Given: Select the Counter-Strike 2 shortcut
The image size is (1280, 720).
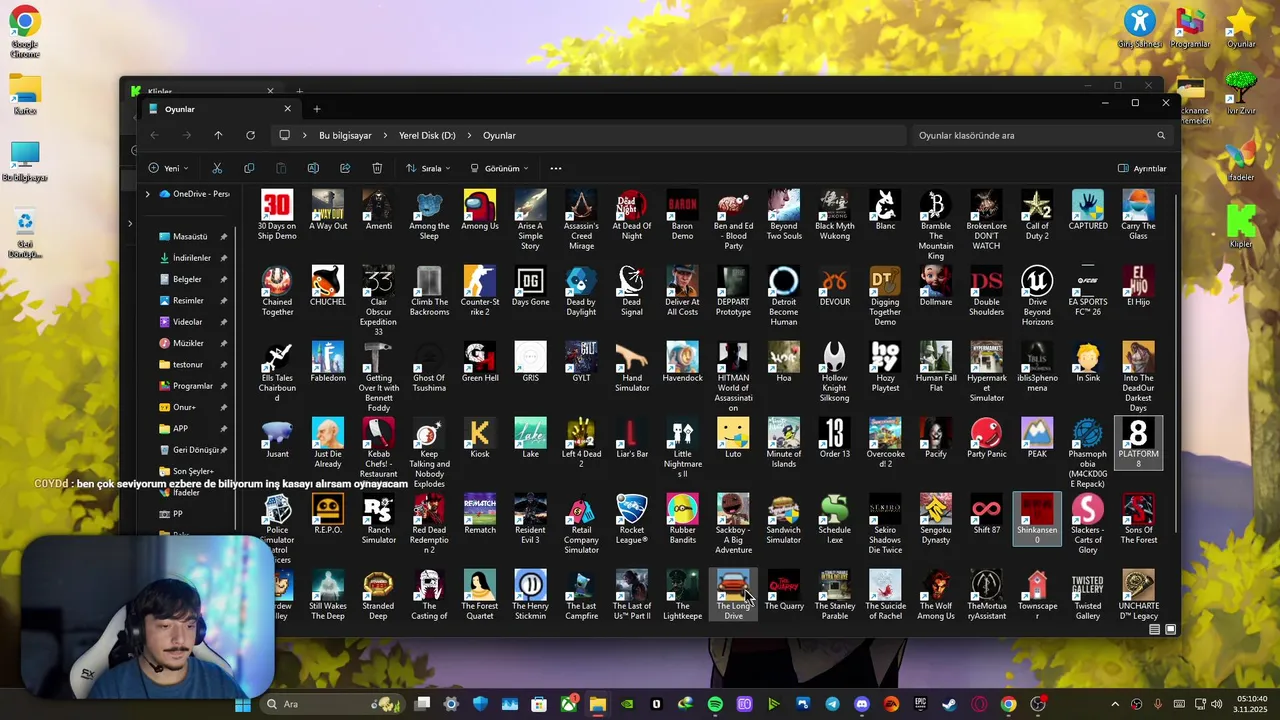Looking at the screenshot, I should click(480, 292).
